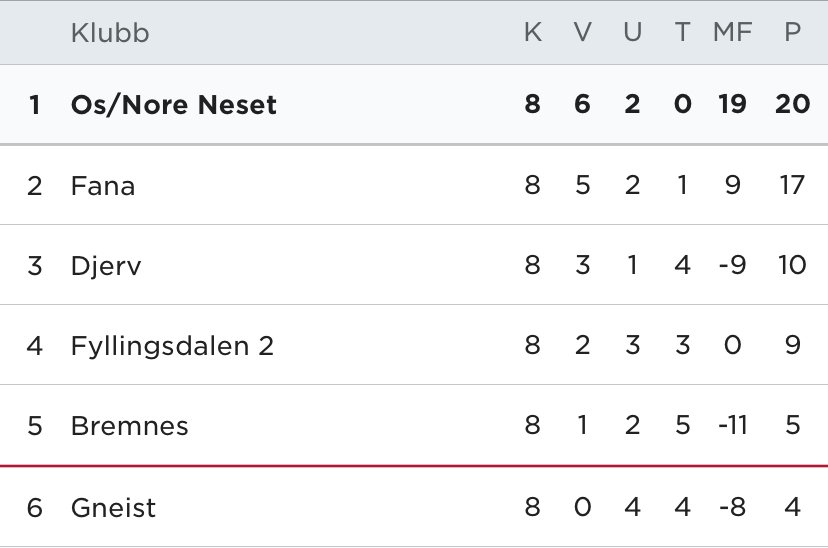Click the U (draws) column header
The height and width of the screenshot is (548, 828).
tap(632, 32)
